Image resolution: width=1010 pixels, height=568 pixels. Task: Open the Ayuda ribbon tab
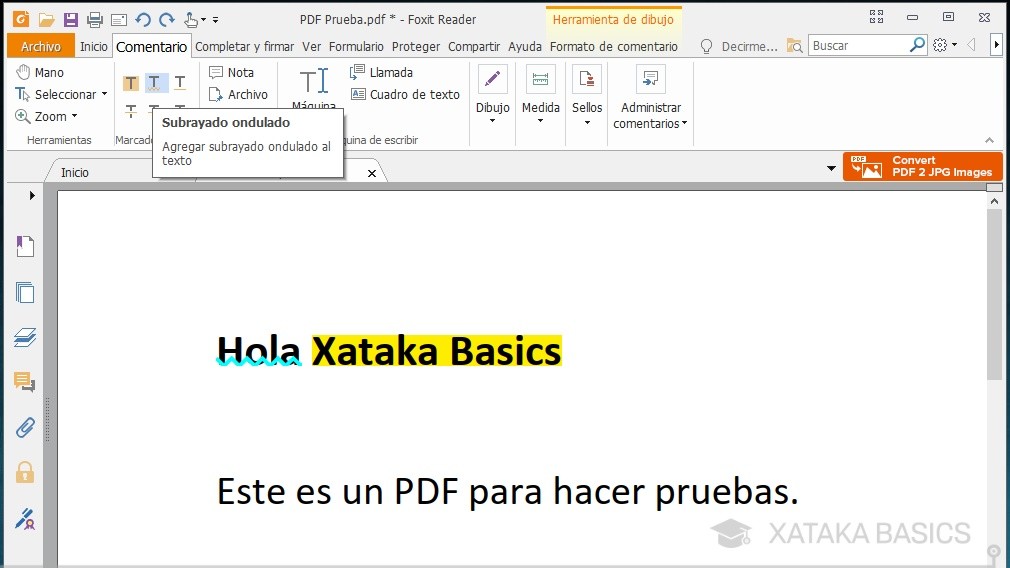(x=525, y=46)
